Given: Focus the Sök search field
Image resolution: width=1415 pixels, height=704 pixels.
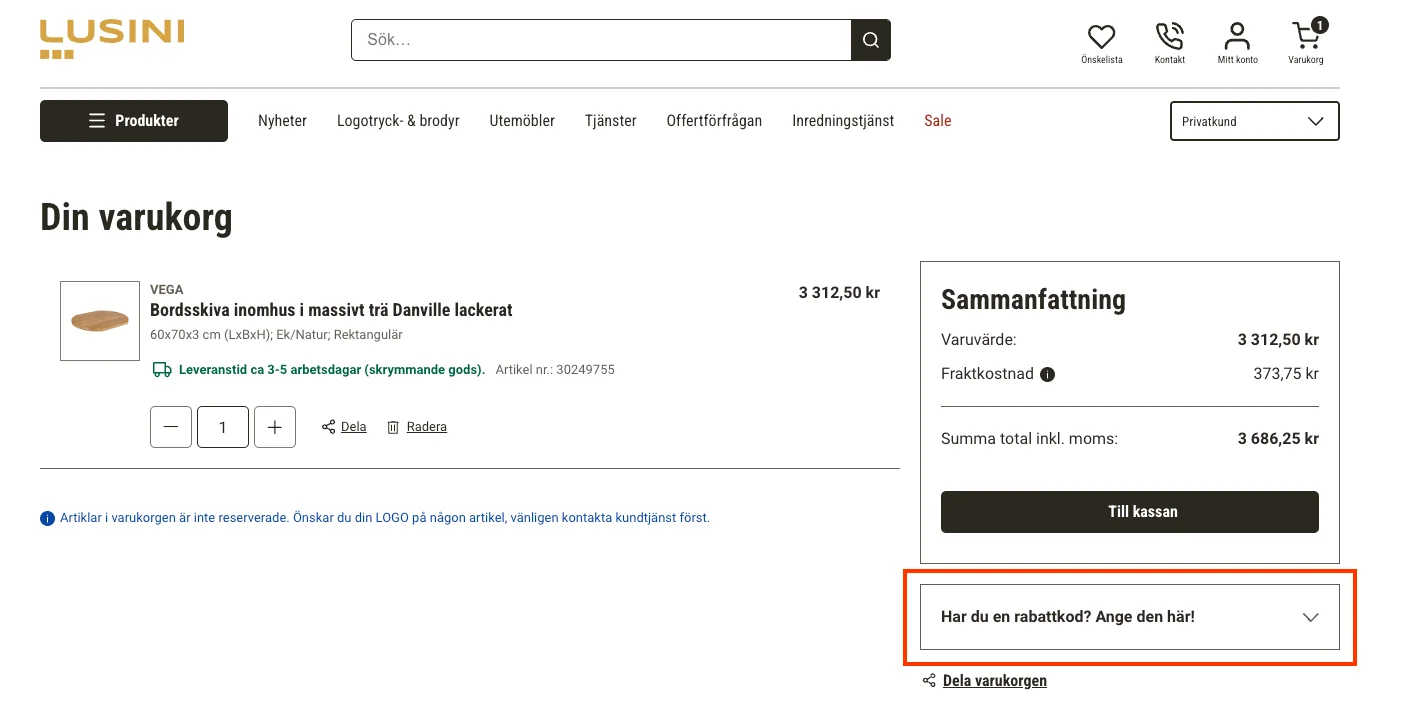Looking at the screenshot, I should [x=601, y=40].
